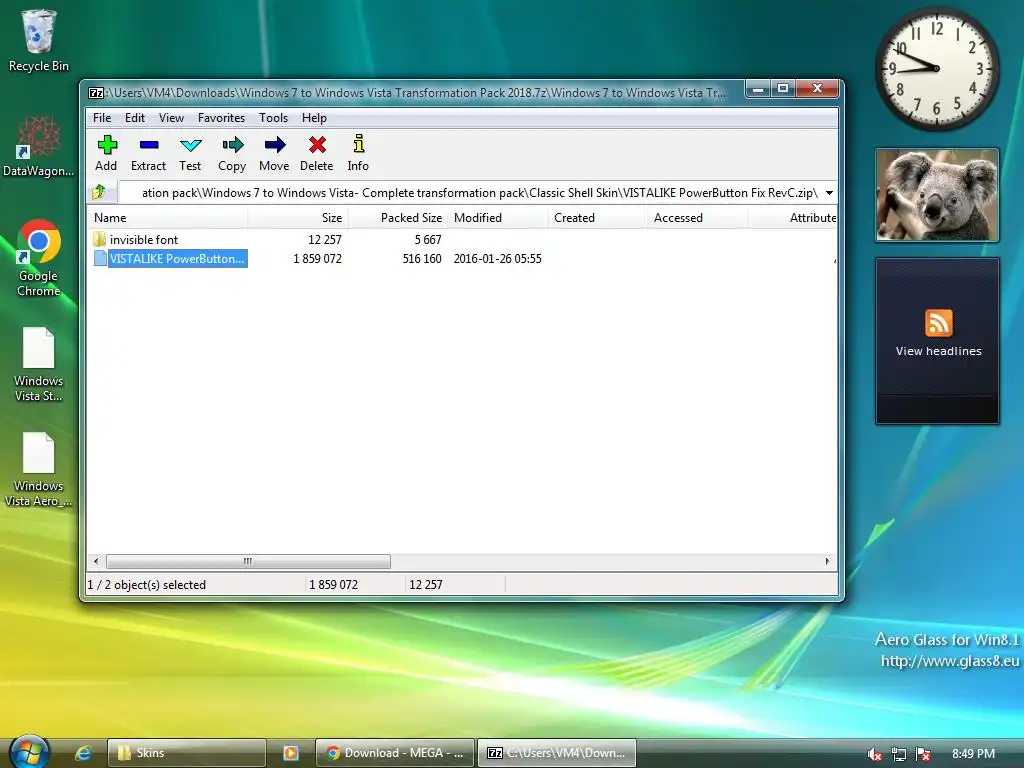The width and height of the screenshot is (1024, 768).
Task: Click the '1 / 2 object(s) selected' status text
Action: click(147, 584)
